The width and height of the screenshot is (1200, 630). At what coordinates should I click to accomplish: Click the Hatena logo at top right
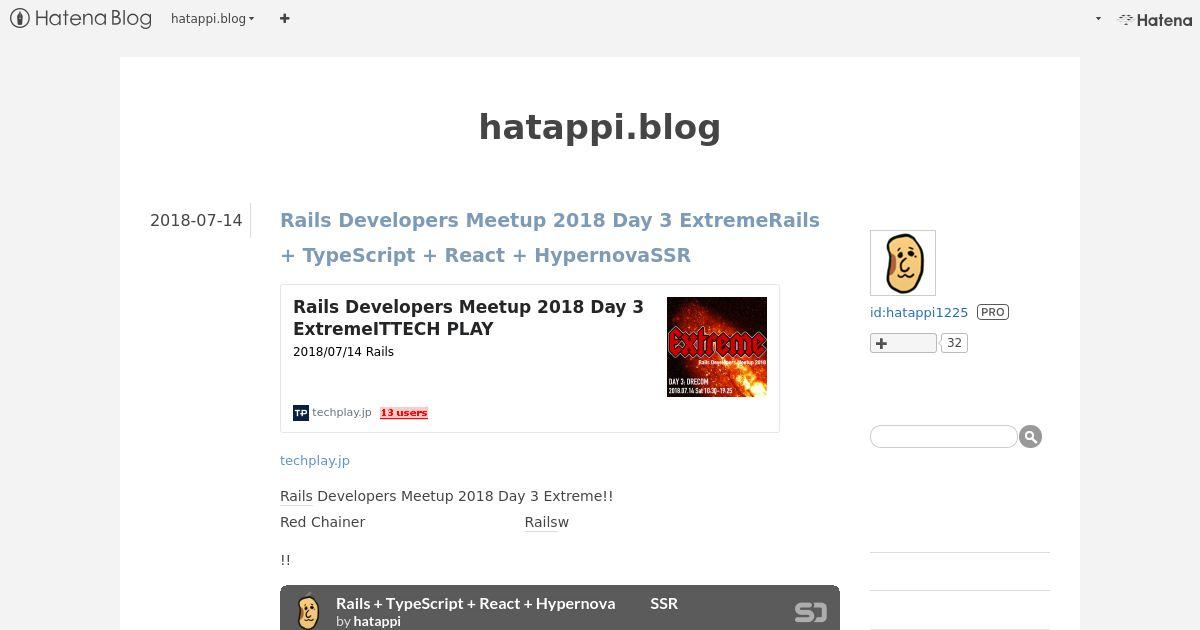[x=1155, y=19]
